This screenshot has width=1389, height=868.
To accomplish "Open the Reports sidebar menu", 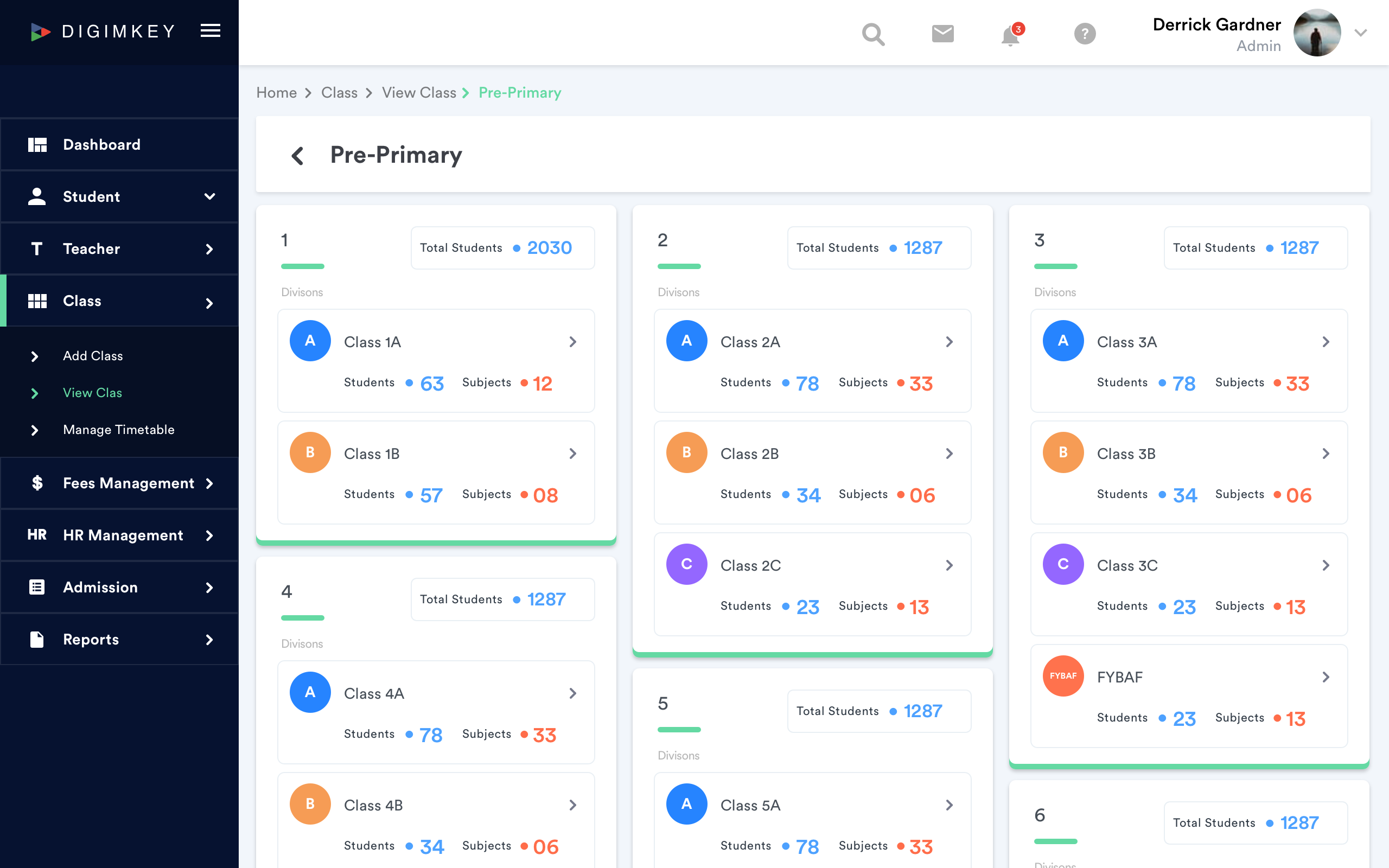I will tap(119, 640).
